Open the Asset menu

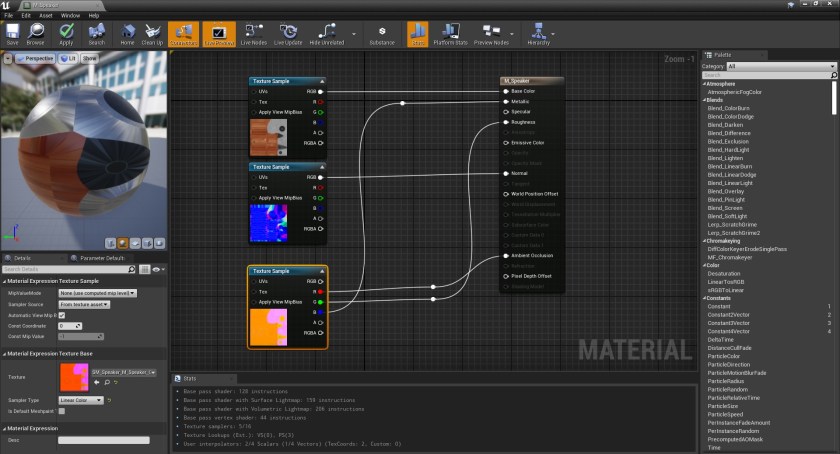[x=45, y=16]
